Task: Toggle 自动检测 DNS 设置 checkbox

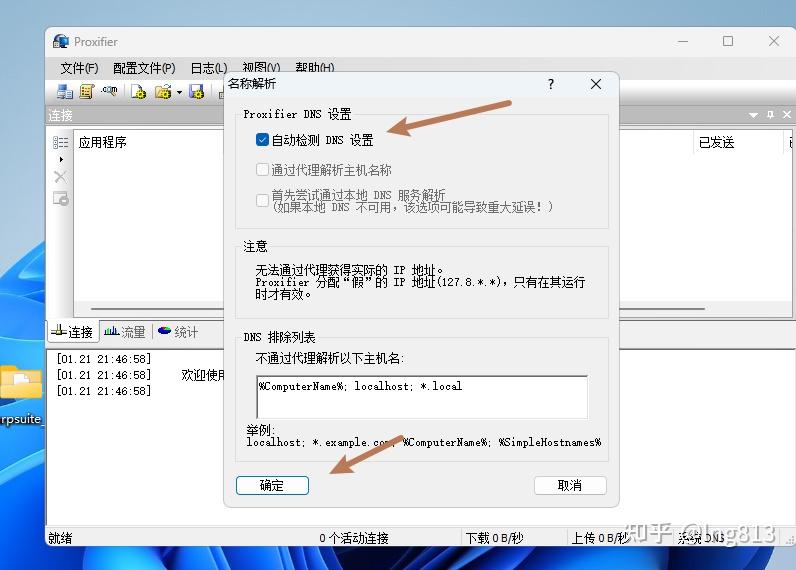Action: coord(262,140)
